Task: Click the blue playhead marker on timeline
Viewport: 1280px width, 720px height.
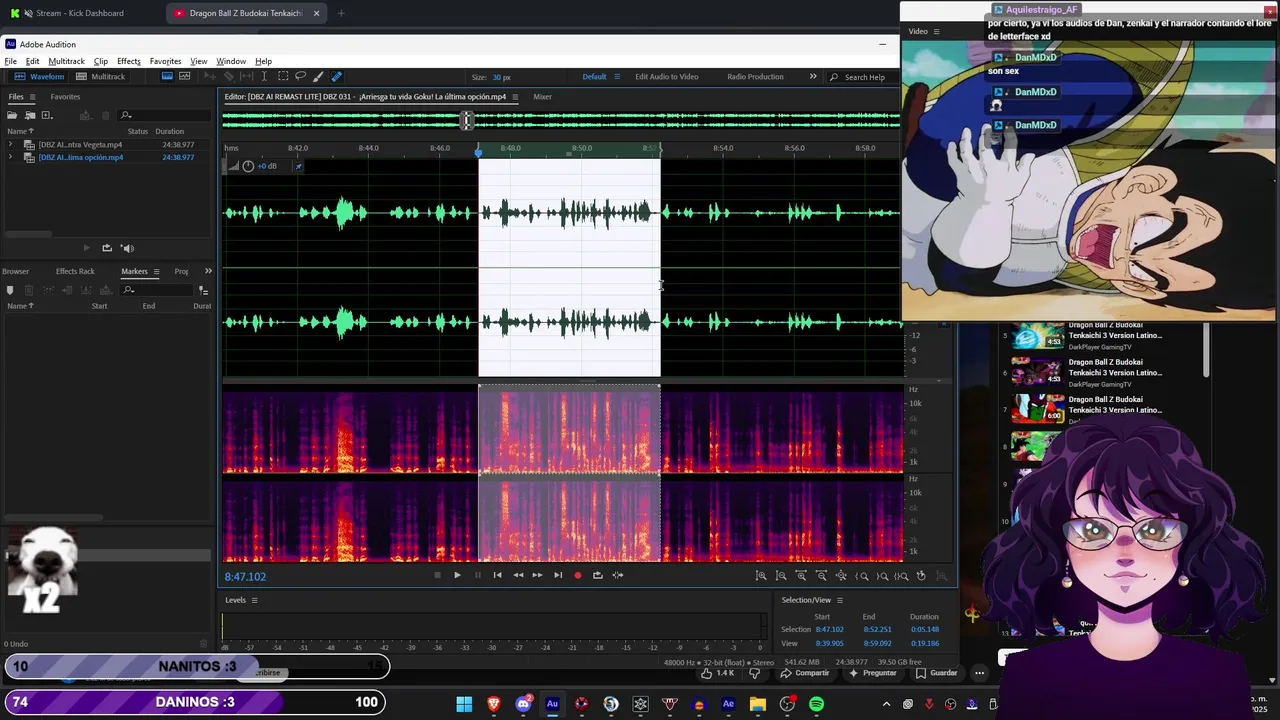Action: (478, 151)
